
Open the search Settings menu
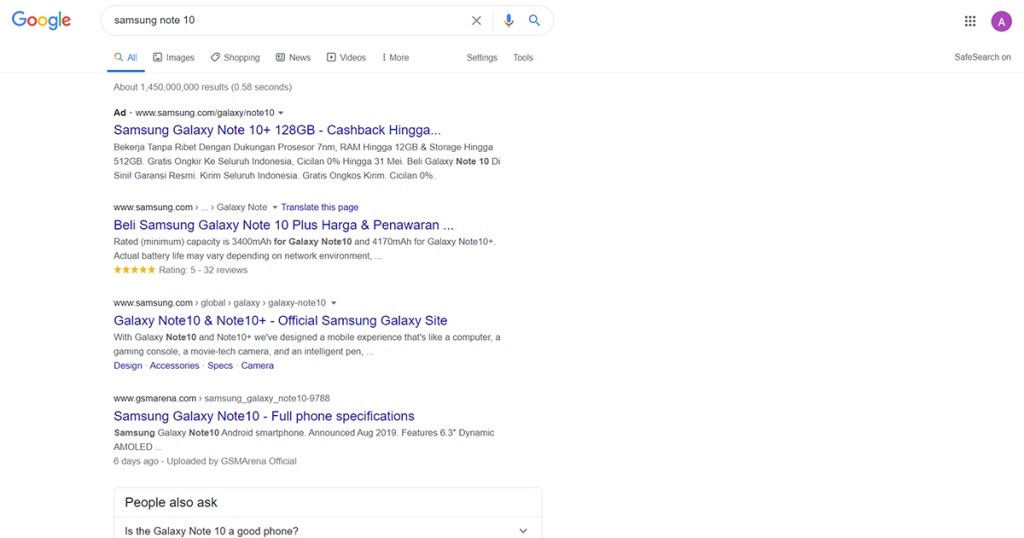482,58
